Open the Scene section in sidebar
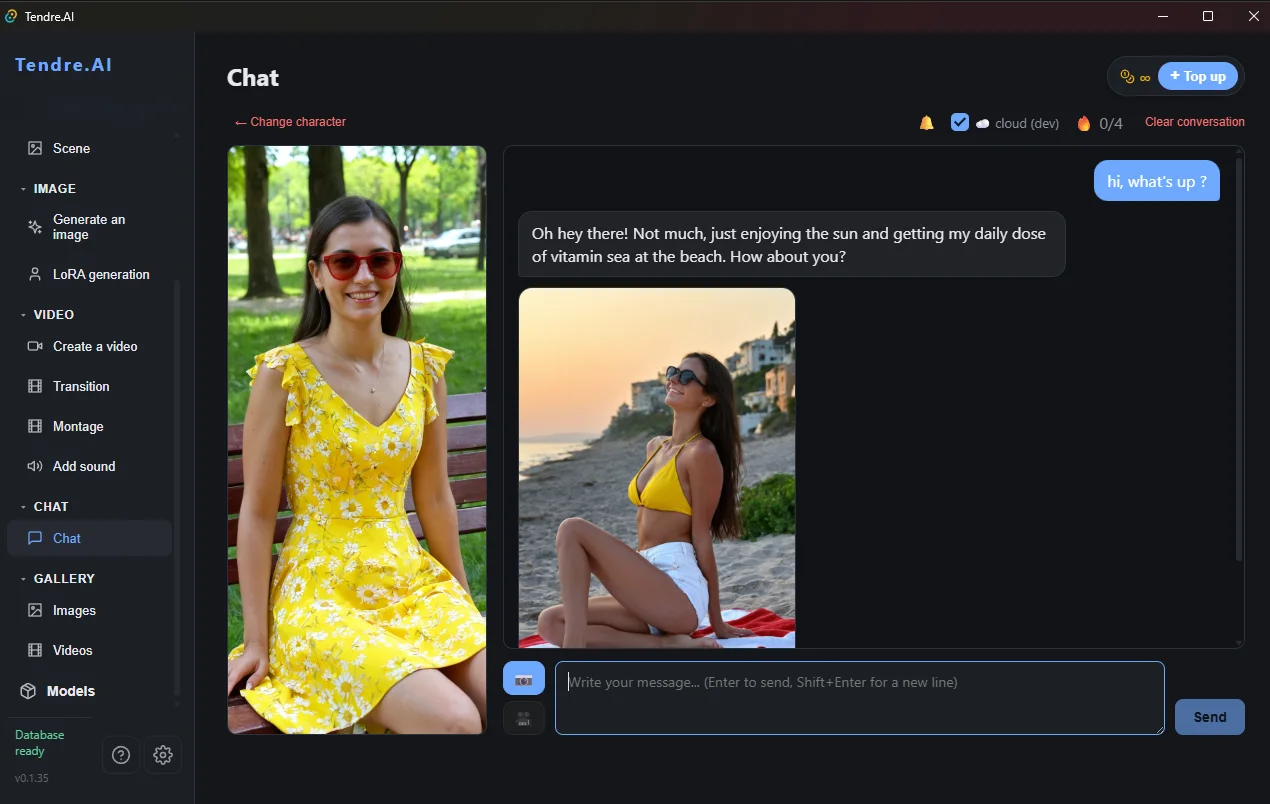 click(89, 148)
